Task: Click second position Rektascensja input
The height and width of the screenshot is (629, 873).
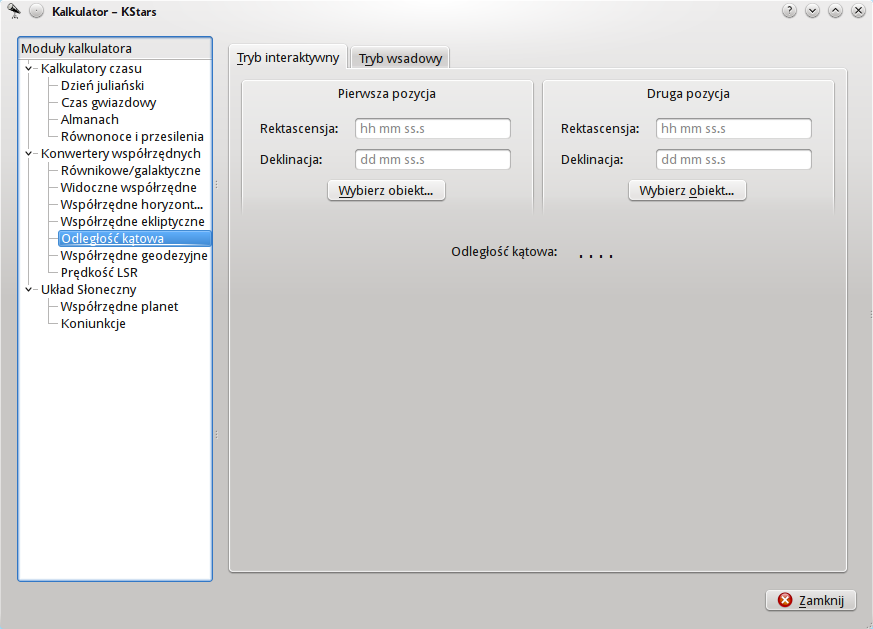Action: pyautogui.click(x=733, y=129)
